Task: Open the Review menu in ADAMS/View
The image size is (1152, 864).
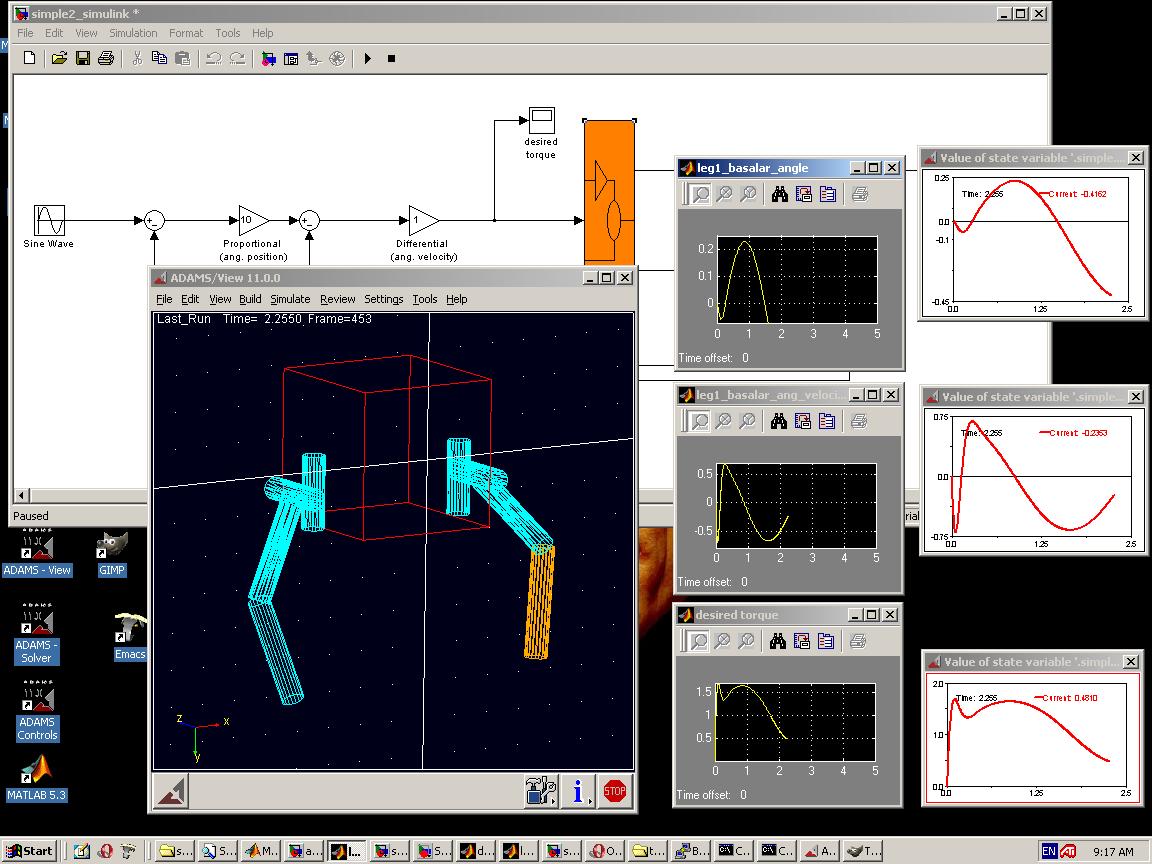Action: (337, 299)
